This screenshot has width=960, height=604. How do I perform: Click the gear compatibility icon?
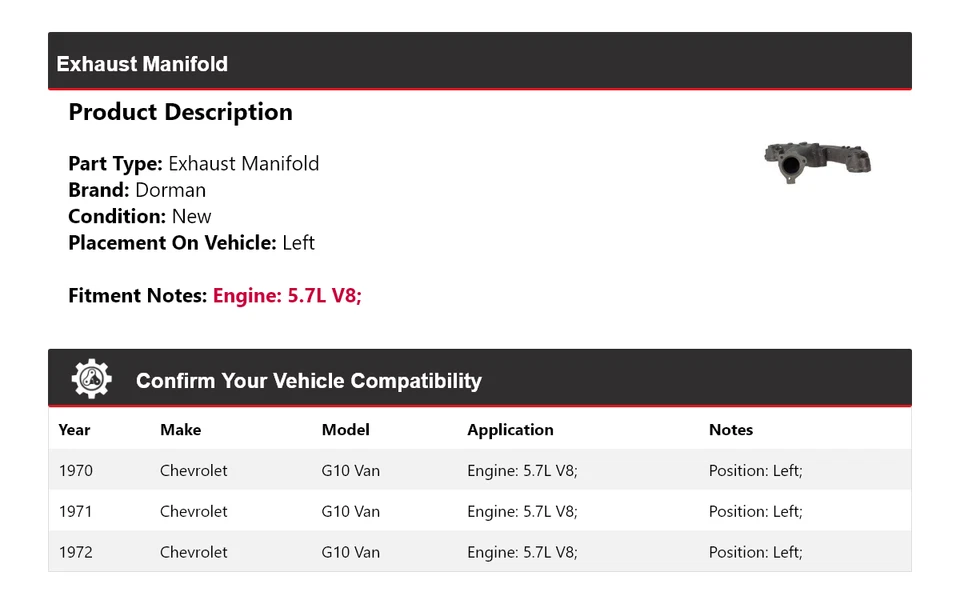91,379
